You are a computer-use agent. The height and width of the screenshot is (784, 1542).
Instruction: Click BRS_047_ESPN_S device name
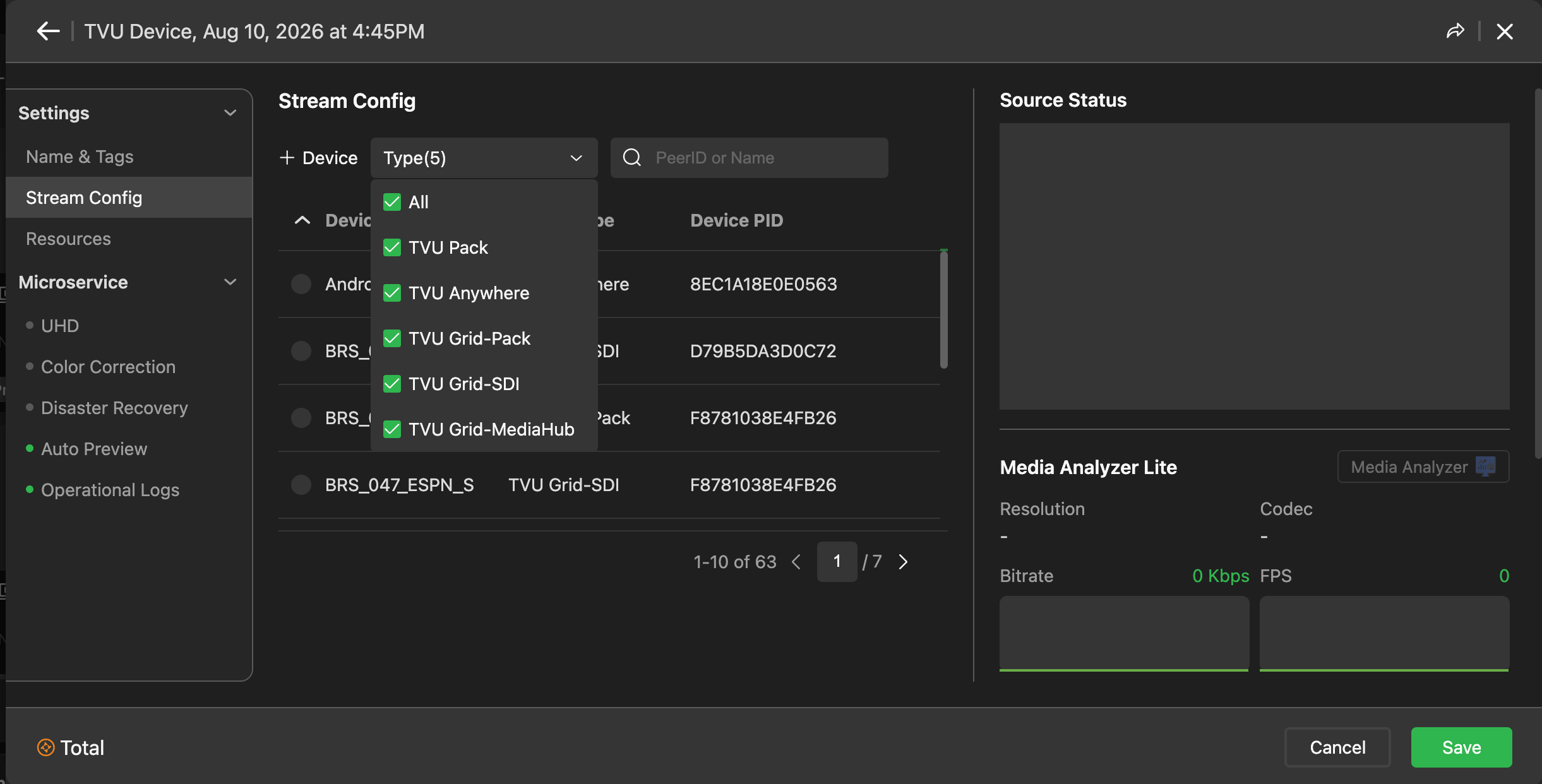pos(399,485)
